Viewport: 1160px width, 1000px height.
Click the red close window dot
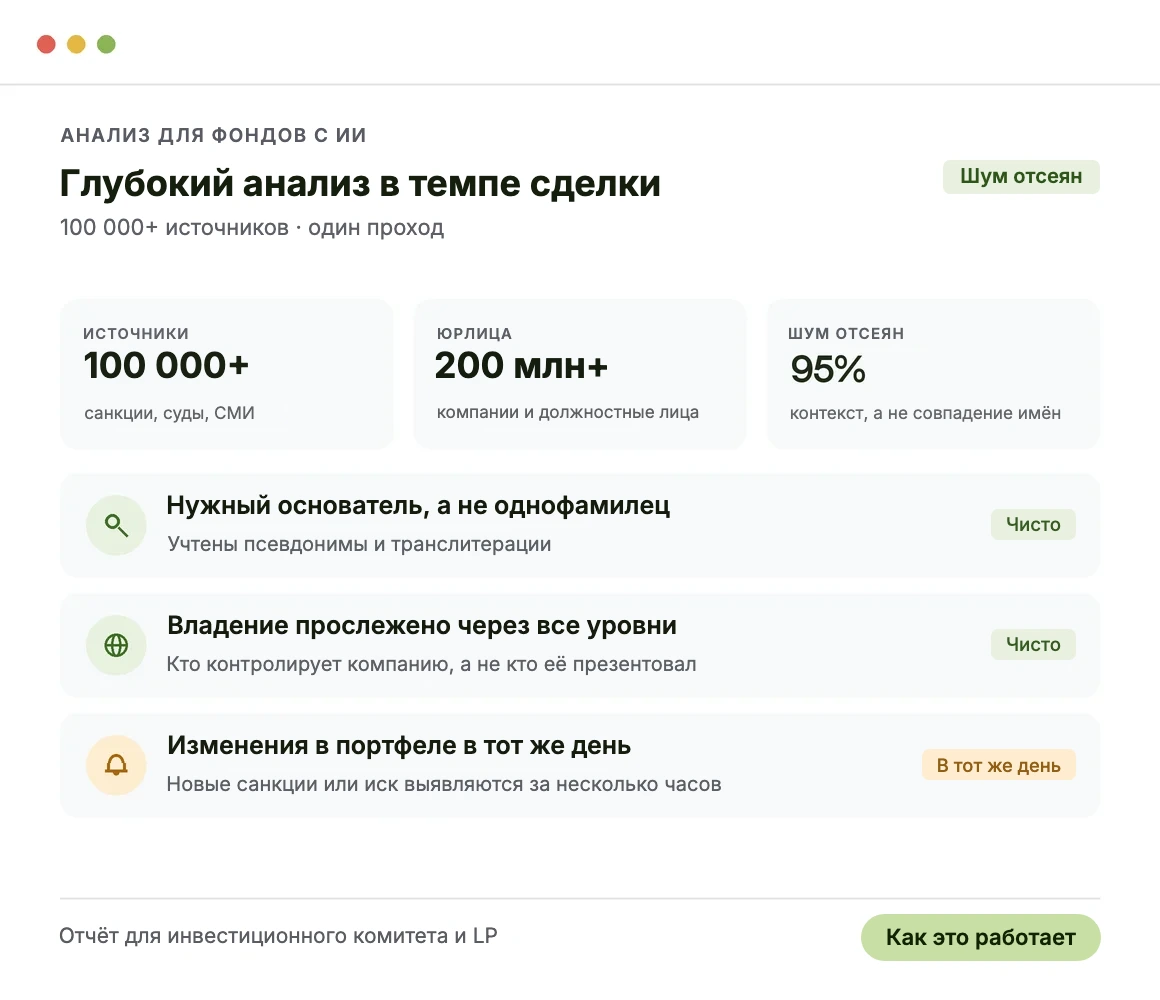click(x=47, y=44)
